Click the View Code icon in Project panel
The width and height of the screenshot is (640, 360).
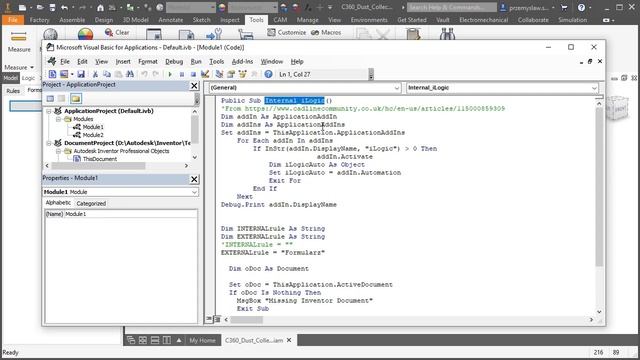[x=50, y=98]
